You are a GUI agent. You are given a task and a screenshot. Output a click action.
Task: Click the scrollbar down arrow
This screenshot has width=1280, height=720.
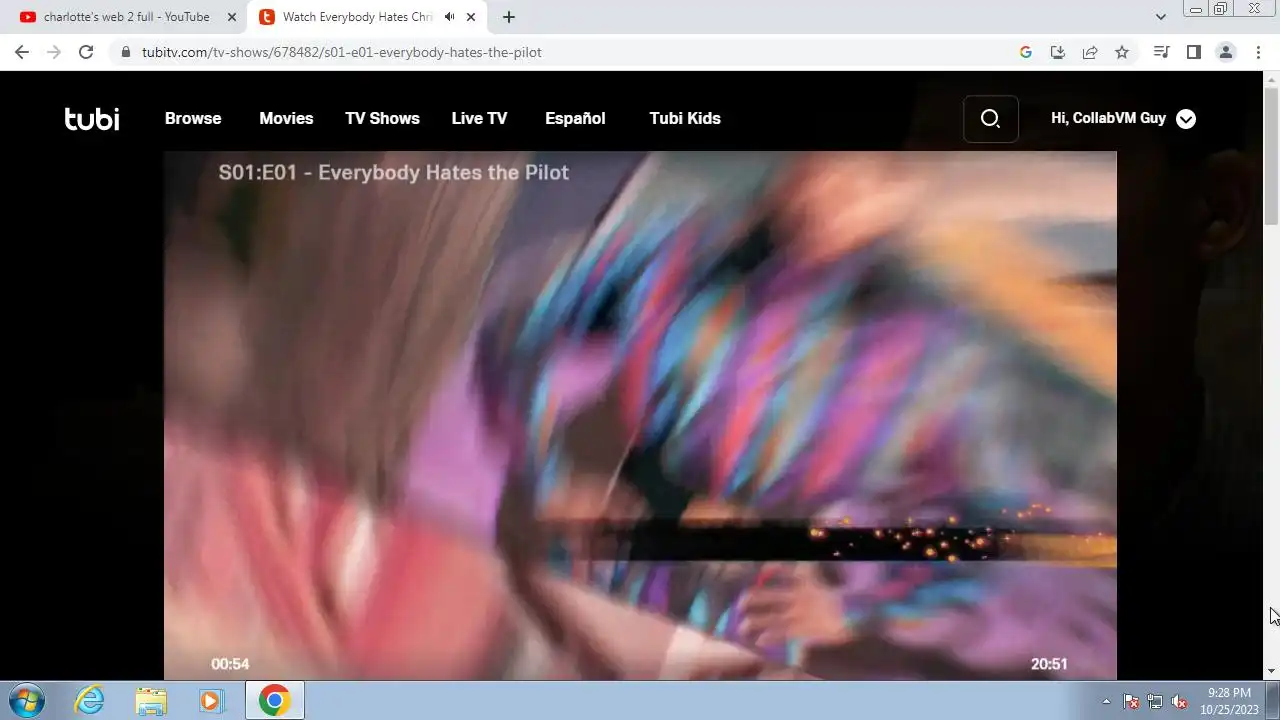tap(1271, 672)
